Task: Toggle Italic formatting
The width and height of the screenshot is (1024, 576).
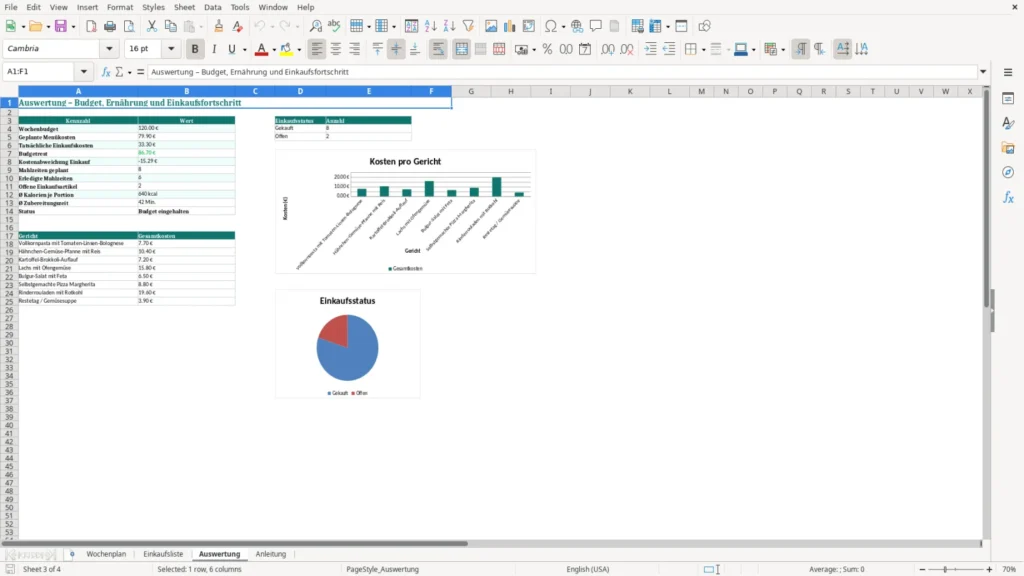Action: tap(214, 49)
